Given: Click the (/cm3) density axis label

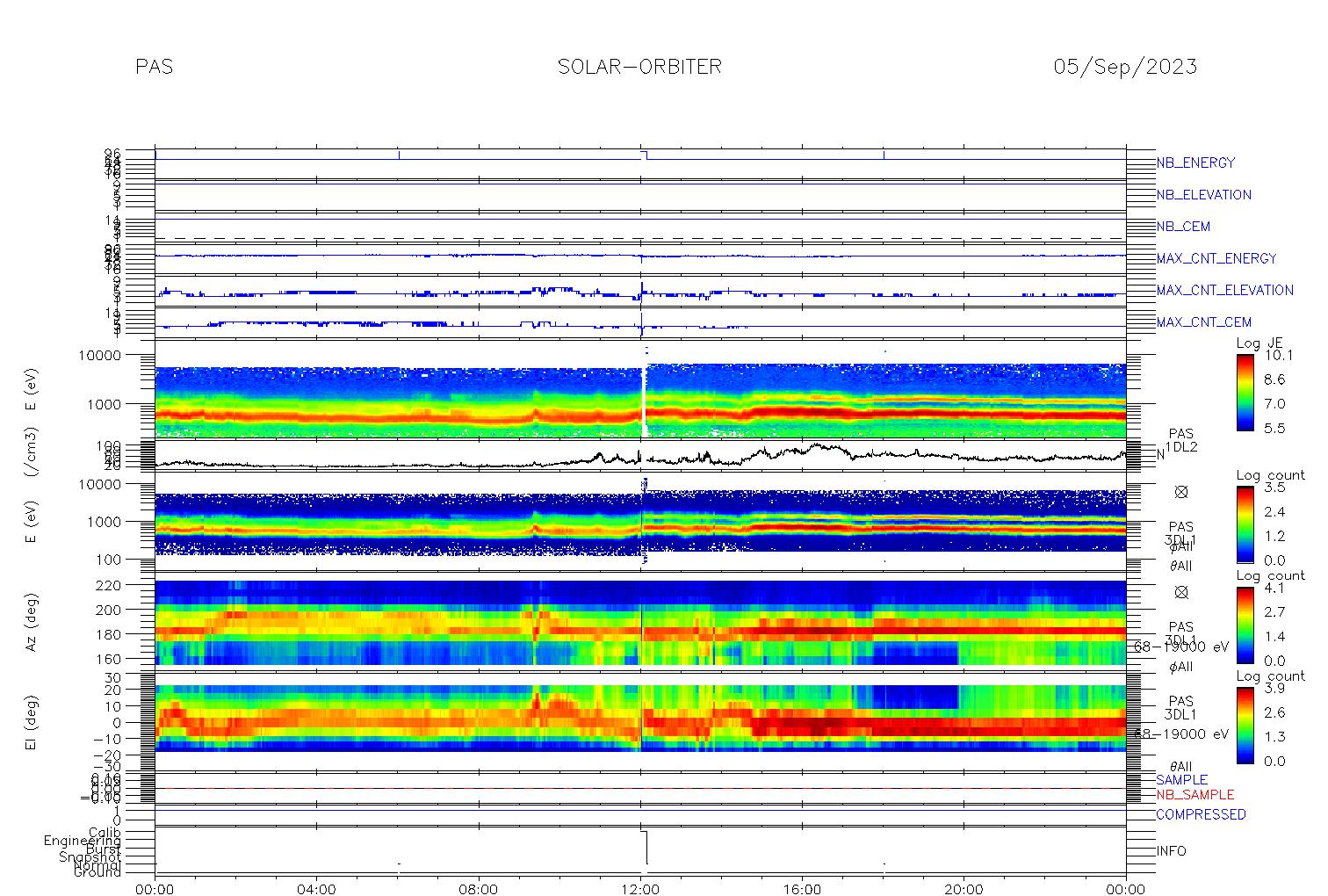Looking at the screenshot, I should 32,454.
